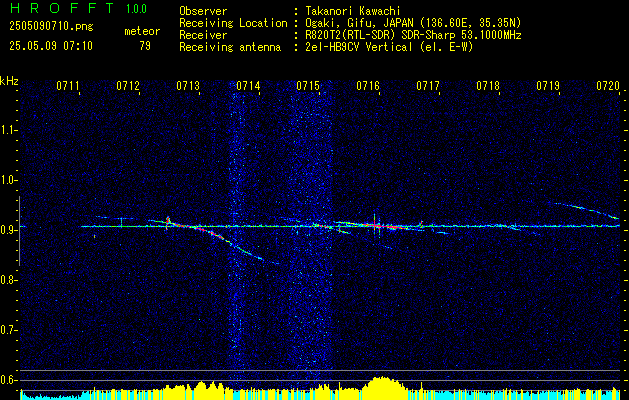Viewport: 629px width, 400px height.
Task: Click the yellow power peak below 0716
Action: (384, 387)
